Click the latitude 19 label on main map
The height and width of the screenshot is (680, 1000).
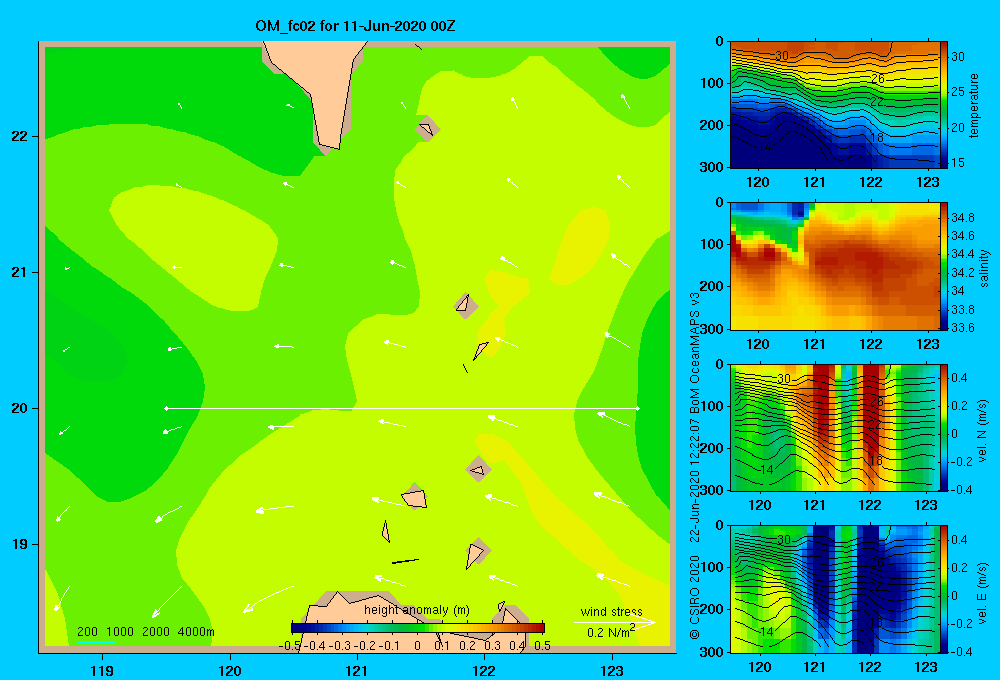point(20,544)
